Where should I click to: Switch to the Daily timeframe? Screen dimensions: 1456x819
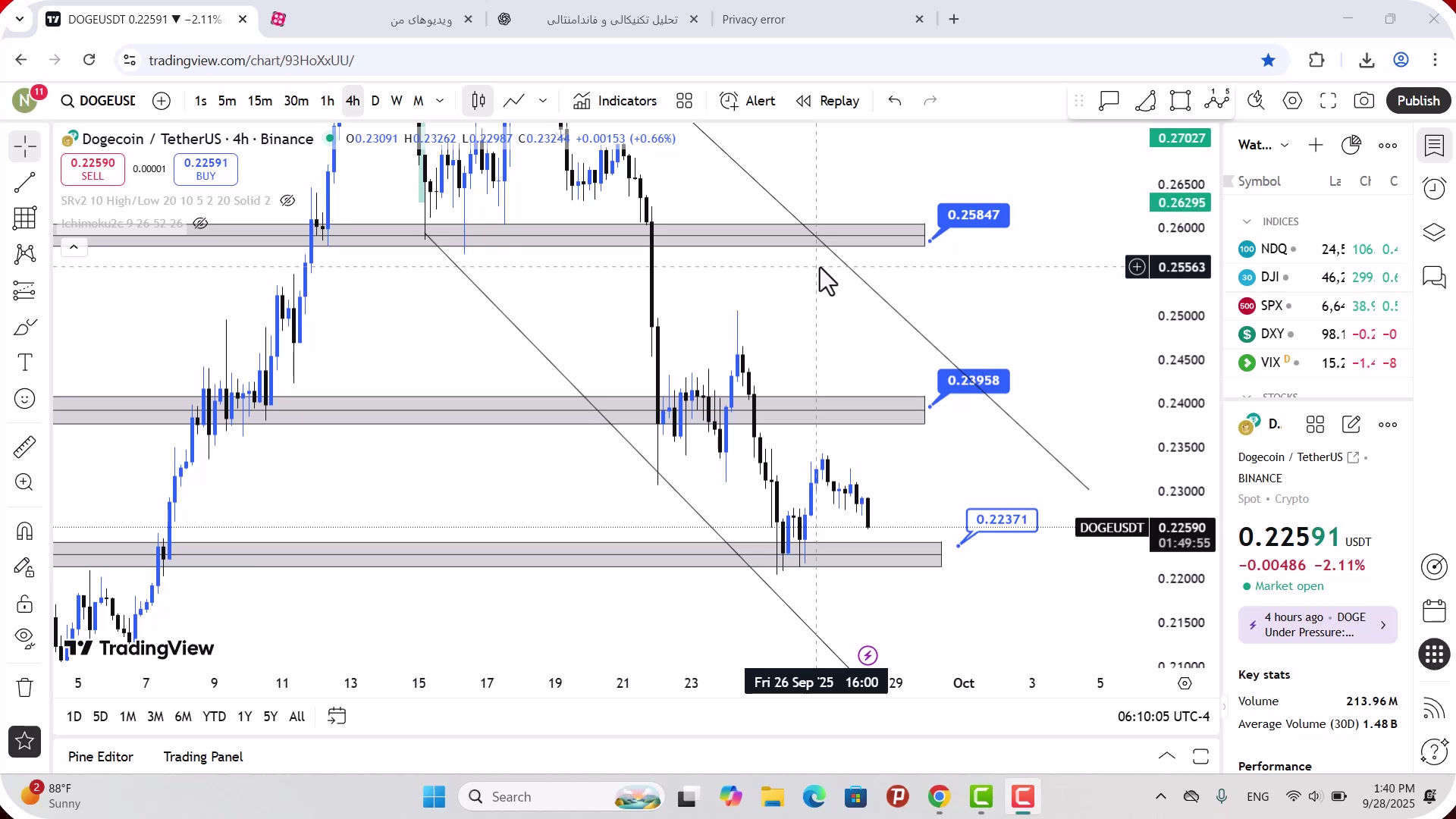[x=375, y=101]
